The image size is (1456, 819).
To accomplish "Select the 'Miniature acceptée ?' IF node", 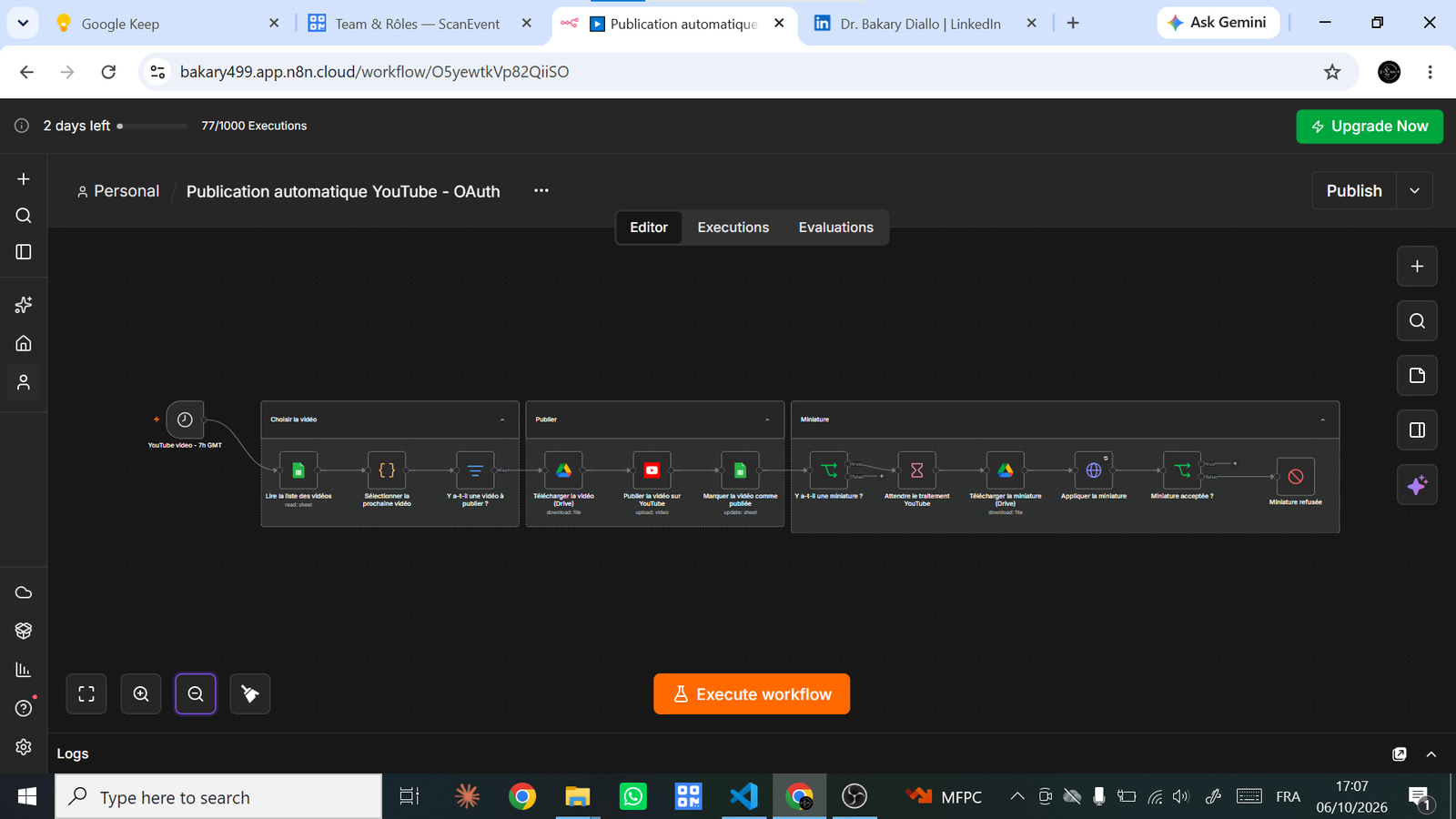I will pos(1182,470).
